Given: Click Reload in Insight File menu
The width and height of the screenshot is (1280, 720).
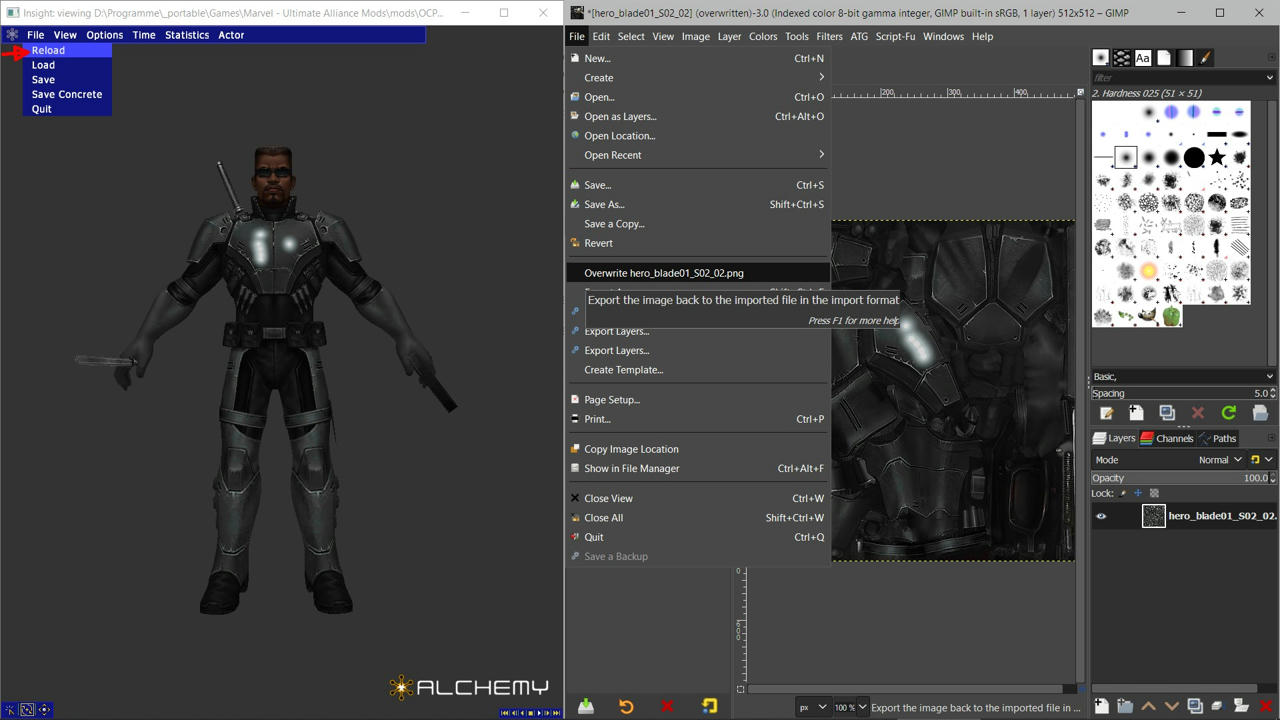Looking at the screenshot, I should click(68, 50).
